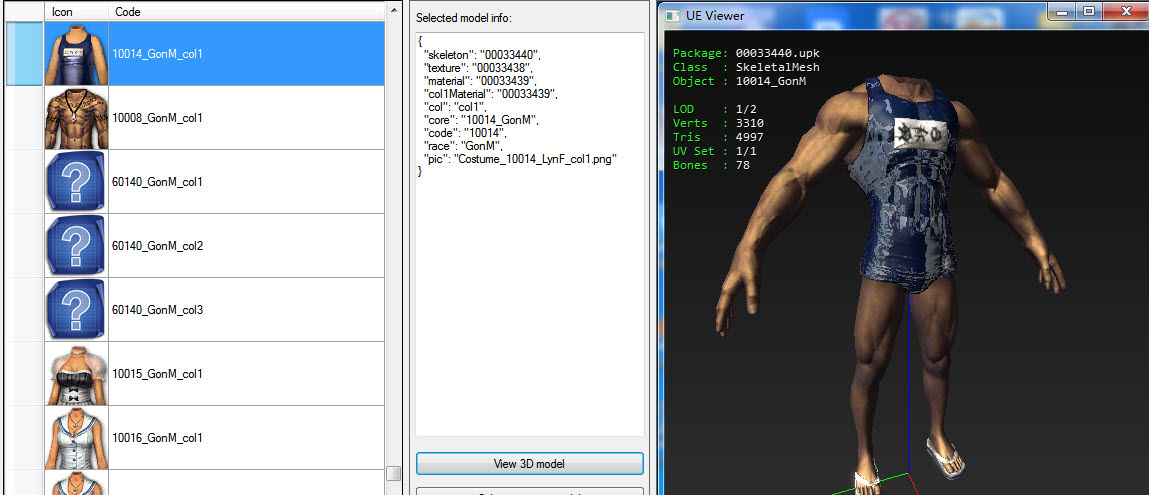Viewport: 1149px width, 495px height.
Task: Select the 10014_GonM_col1 tank top icon
Action: click(76, 53)
